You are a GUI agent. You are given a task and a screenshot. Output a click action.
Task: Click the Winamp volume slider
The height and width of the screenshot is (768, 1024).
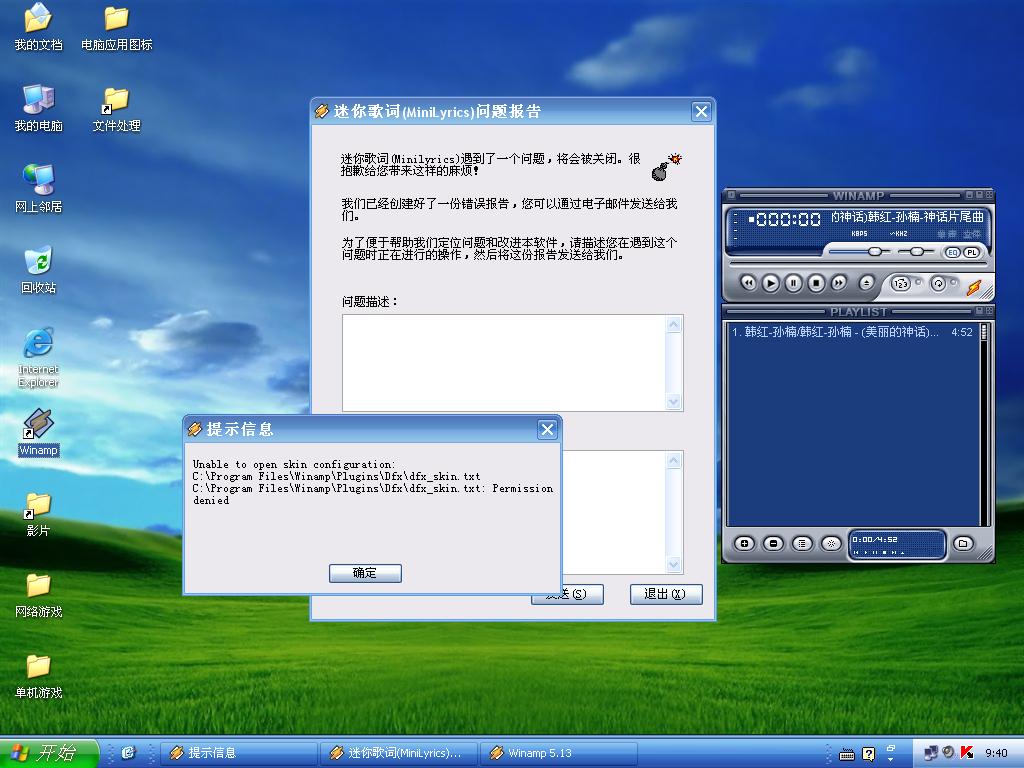(x=875, y=252)
